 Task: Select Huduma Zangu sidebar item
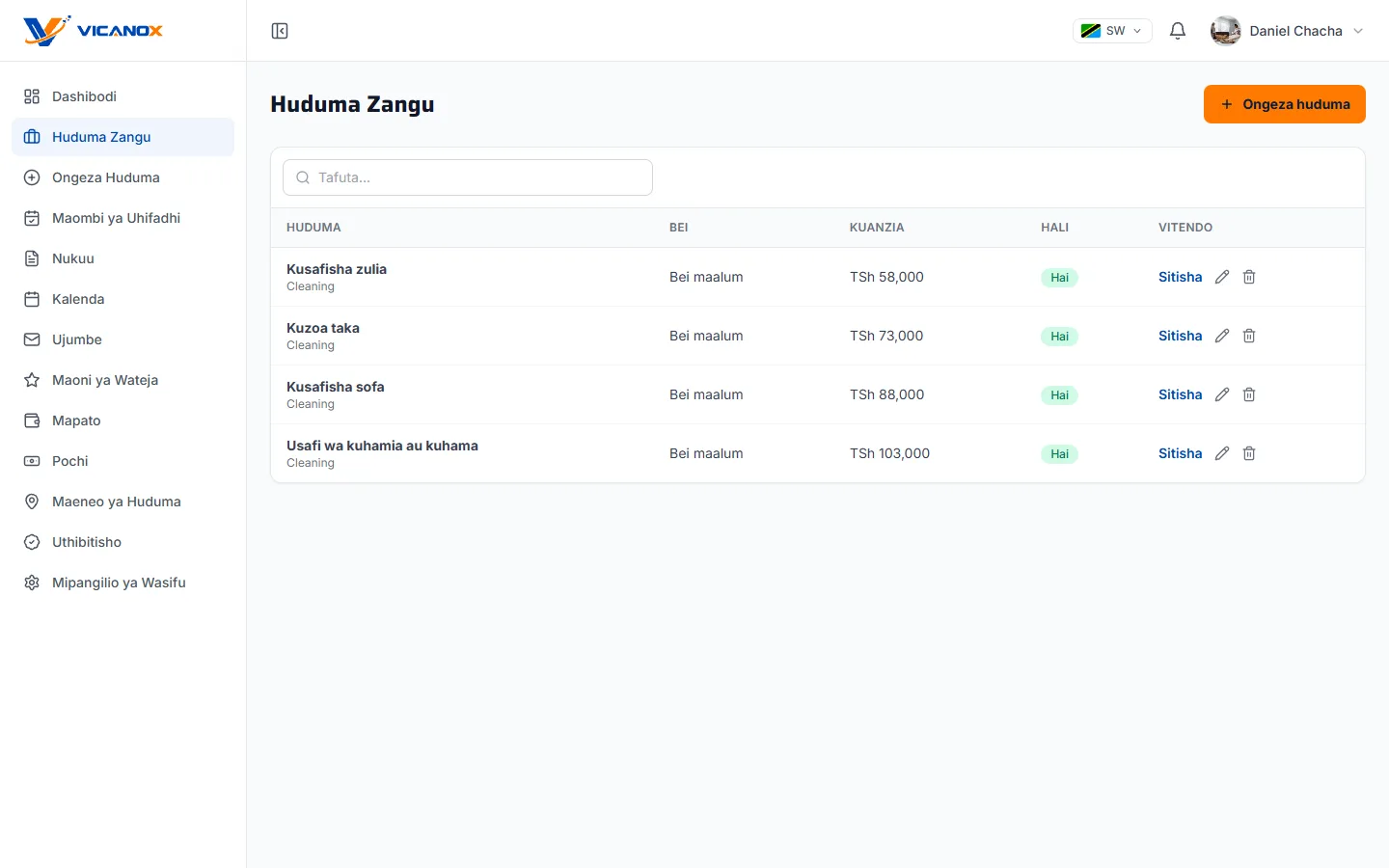point(123,137)
